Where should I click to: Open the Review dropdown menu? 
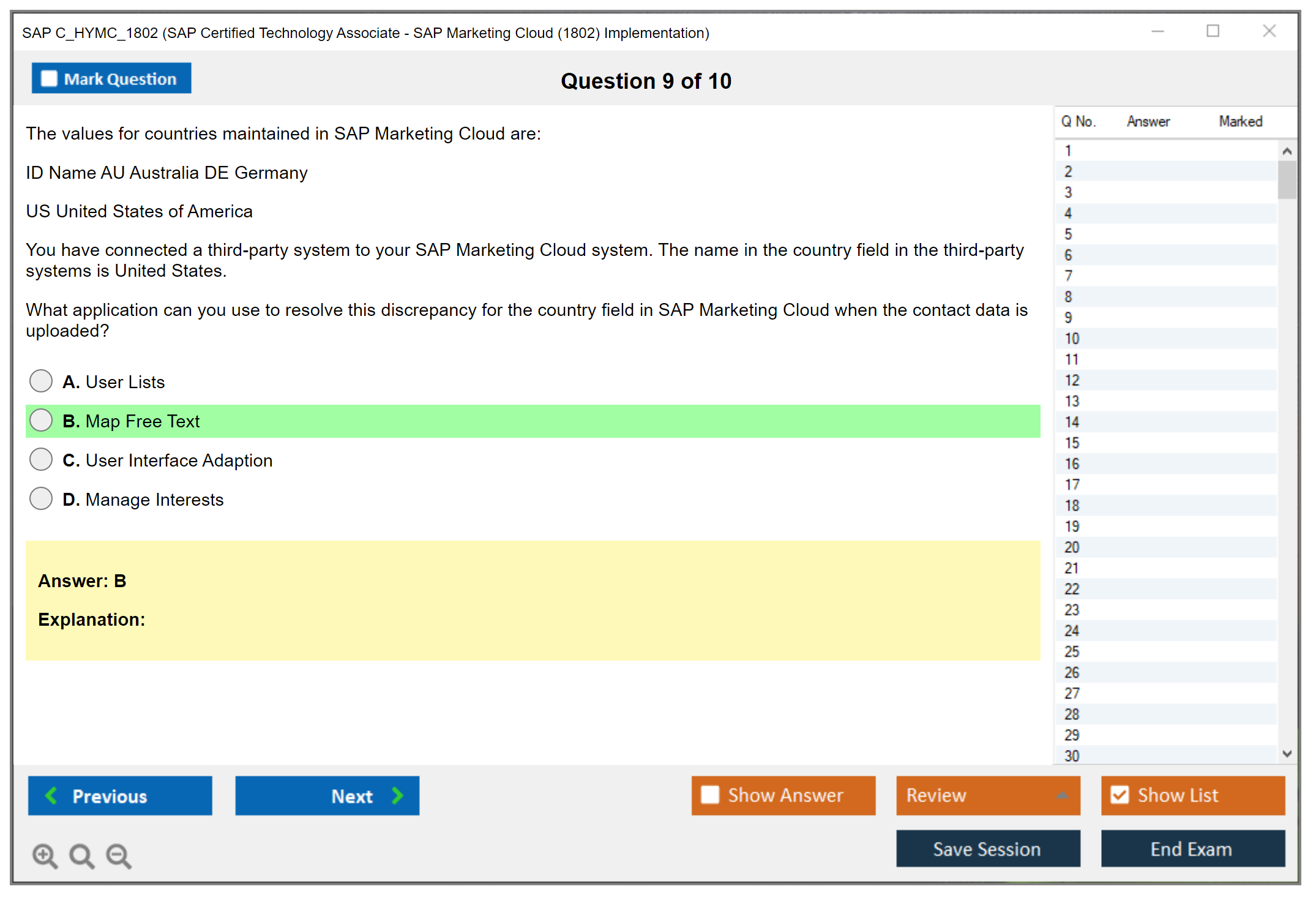click(x=1062, y=795)
